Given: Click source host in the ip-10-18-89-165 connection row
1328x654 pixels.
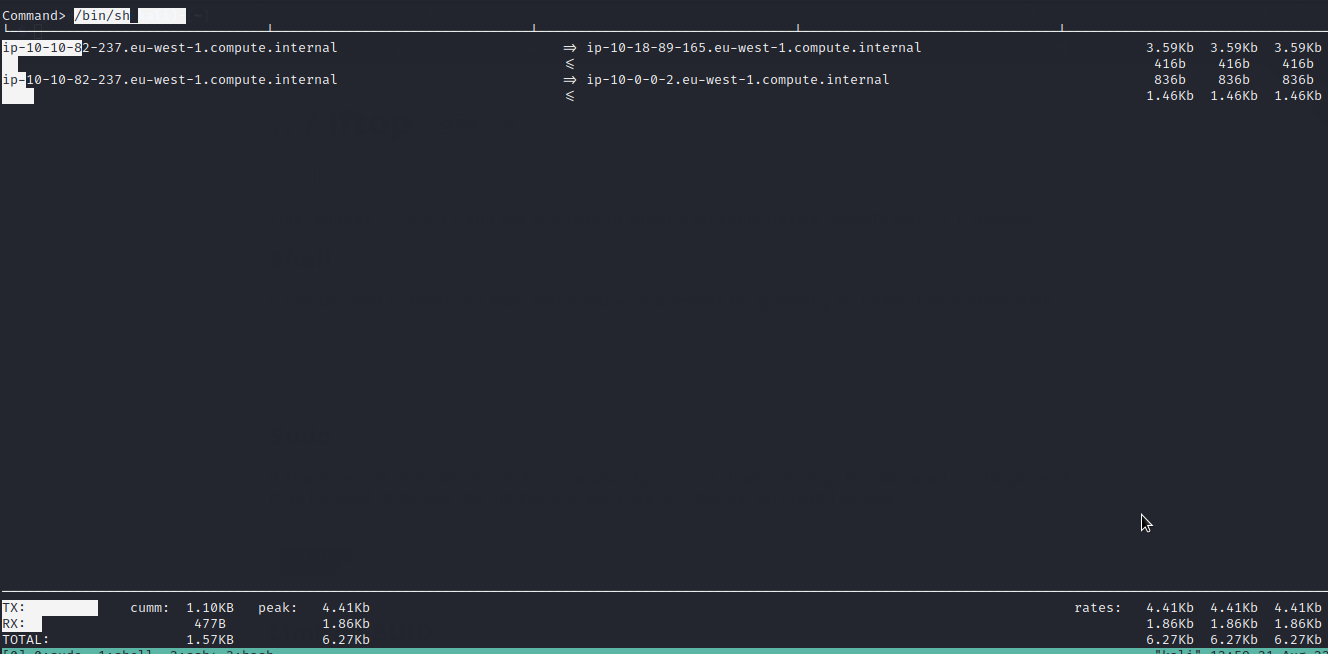Looking at the screenshot, I should [x=170, y=48].
